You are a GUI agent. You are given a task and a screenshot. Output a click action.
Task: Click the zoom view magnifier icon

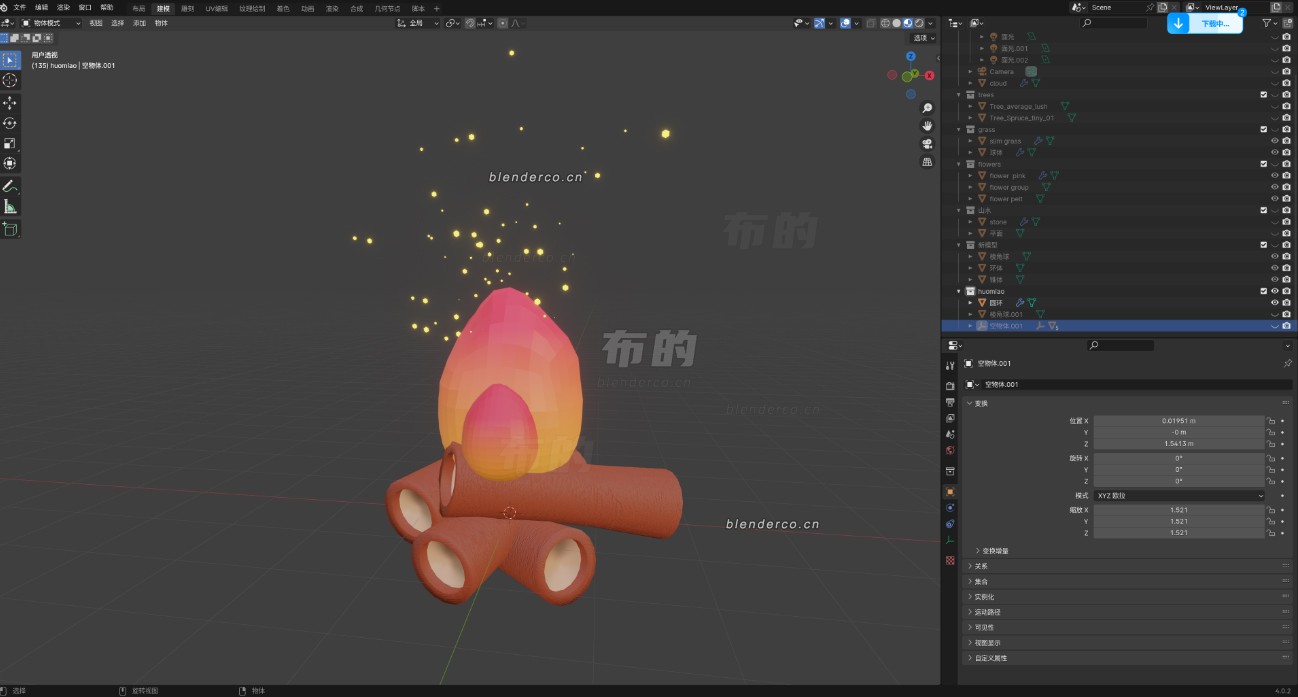(x=927, y=108)
